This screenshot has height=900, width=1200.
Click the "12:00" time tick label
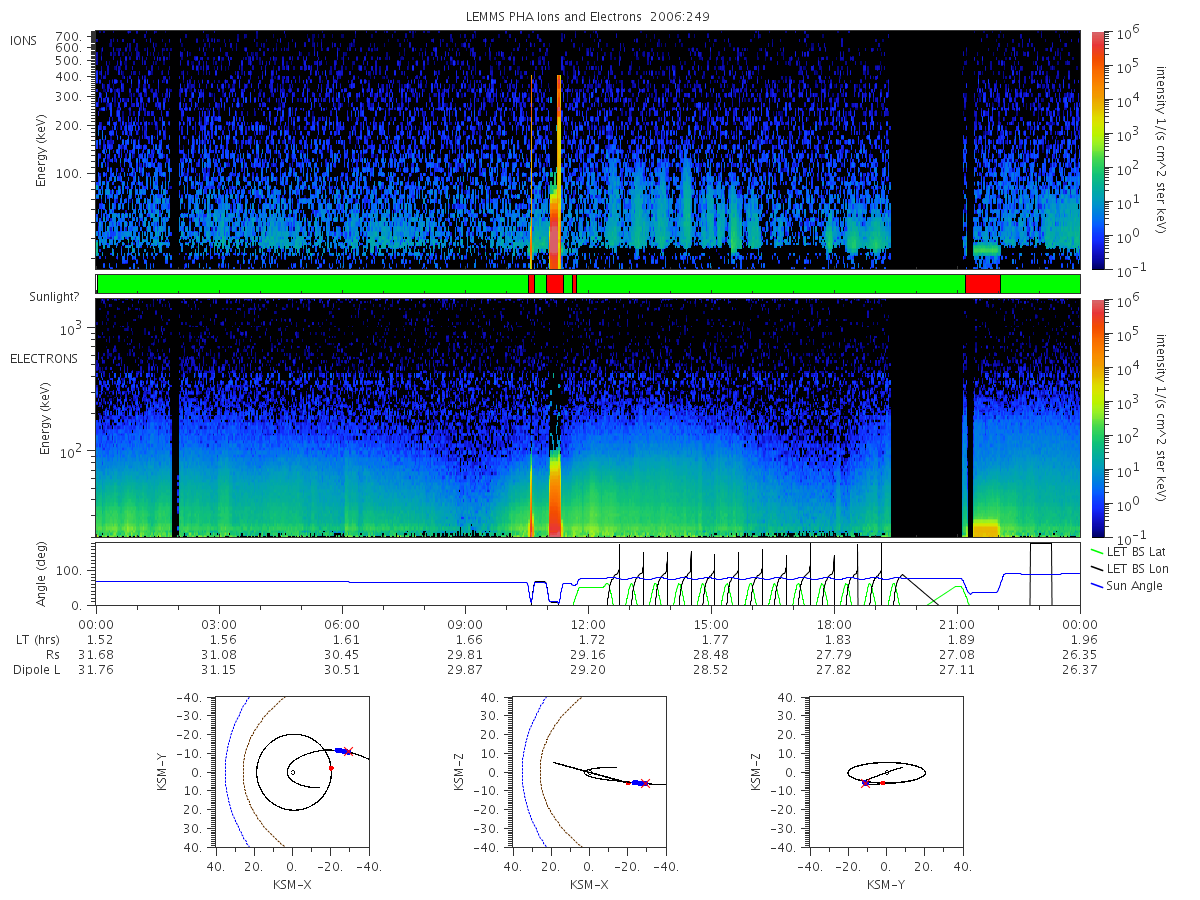tap(588, 623)
